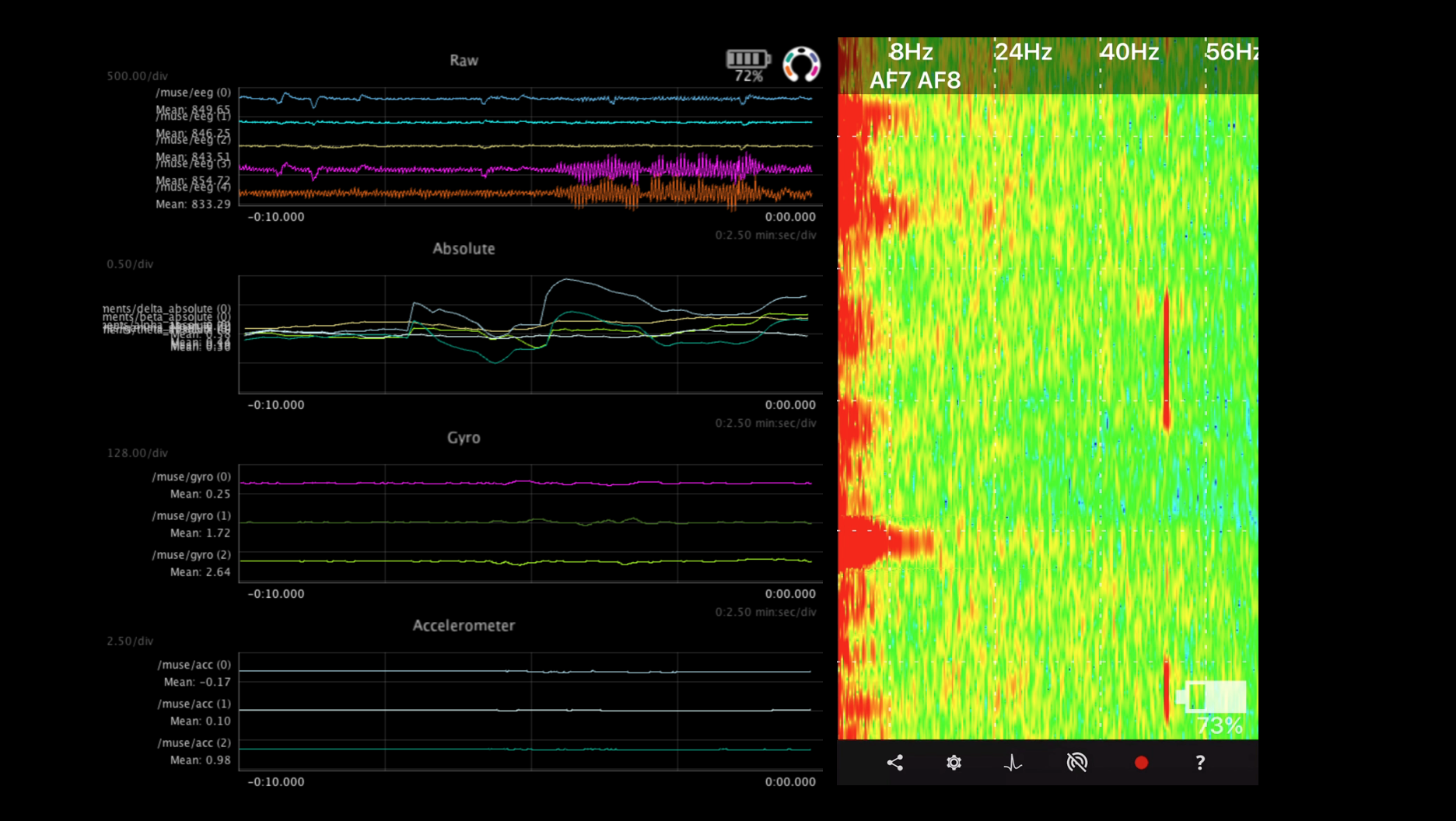Viewport: 1456px width, 821px height.
Task: Click the 0.50/div scale of Absolute graph
Action: [x=130, y=264]
